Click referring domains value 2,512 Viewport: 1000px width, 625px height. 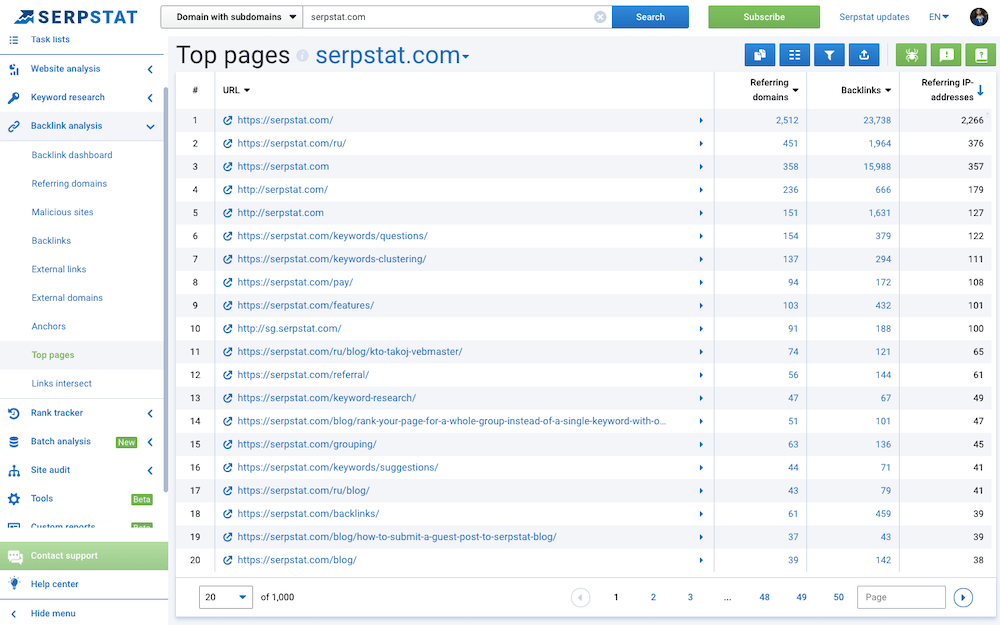[x=787, y=121]
